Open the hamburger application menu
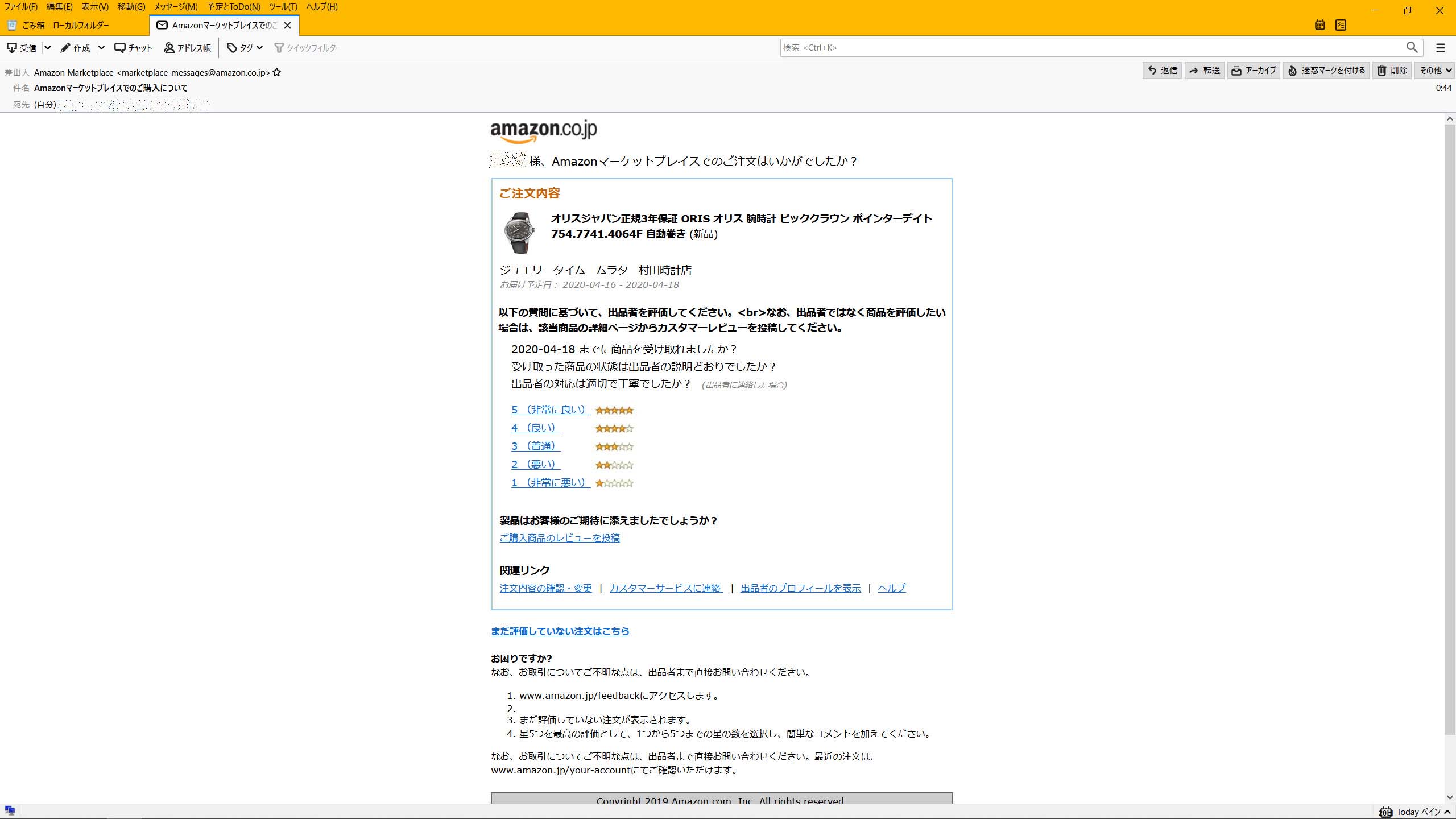Screen dimensions: 1456x819 coord(1440,48)
